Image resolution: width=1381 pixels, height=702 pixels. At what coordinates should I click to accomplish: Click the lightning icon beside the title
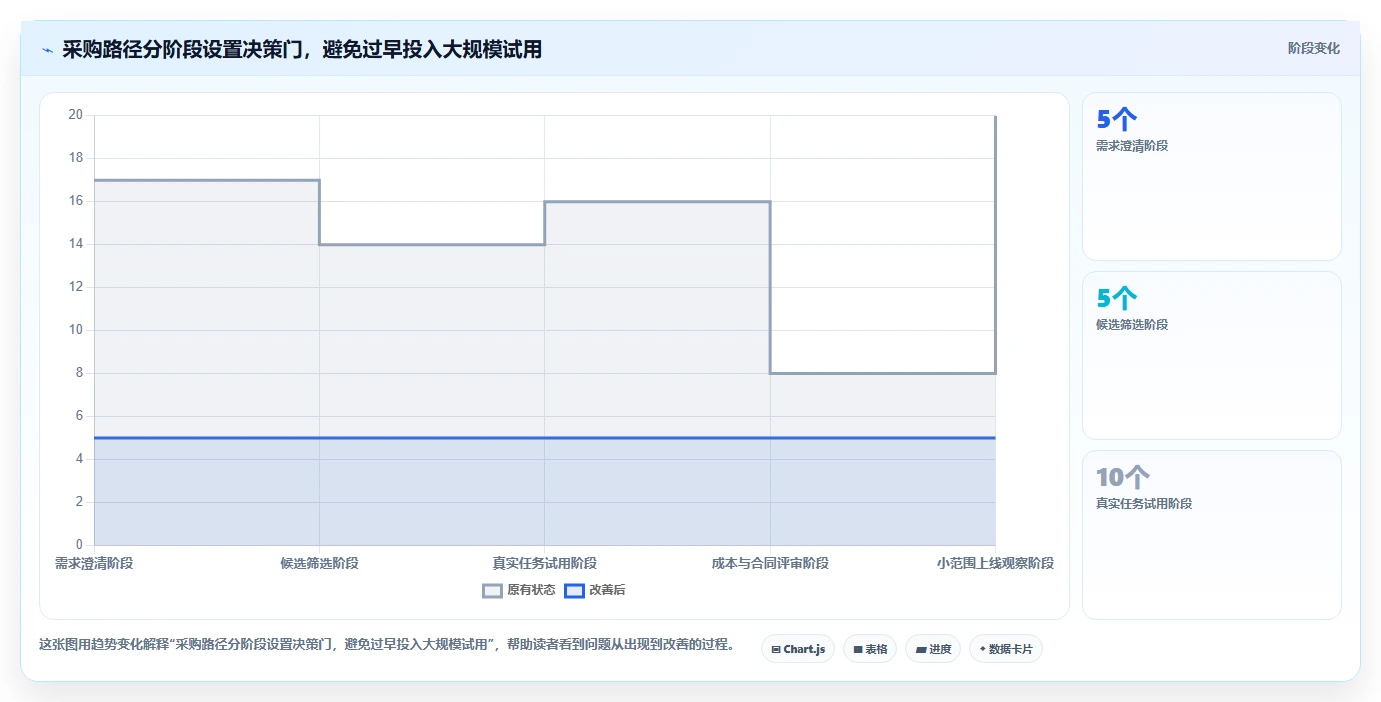click(47, 50)
